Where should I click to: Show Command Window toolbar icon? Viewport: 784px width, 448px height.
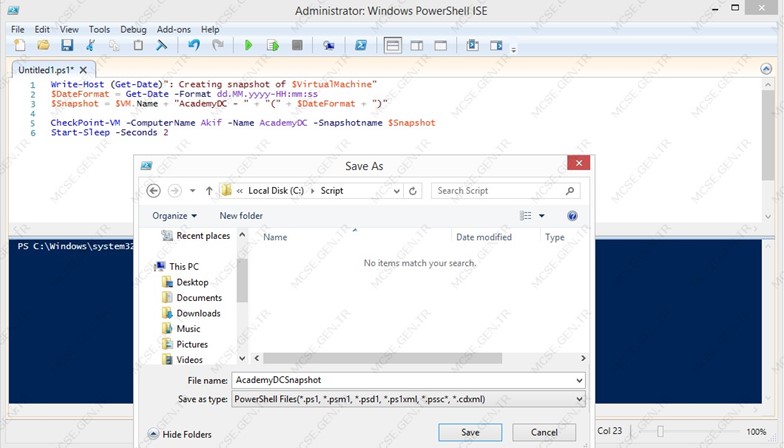(x=472, y=46)
